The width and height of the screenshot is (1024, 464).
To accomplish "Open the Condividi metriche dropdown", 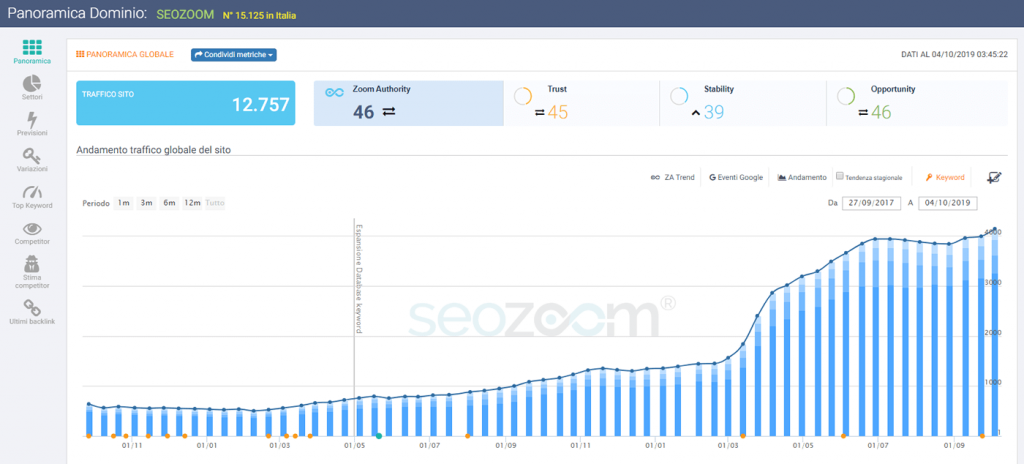I will pos(234,55).
